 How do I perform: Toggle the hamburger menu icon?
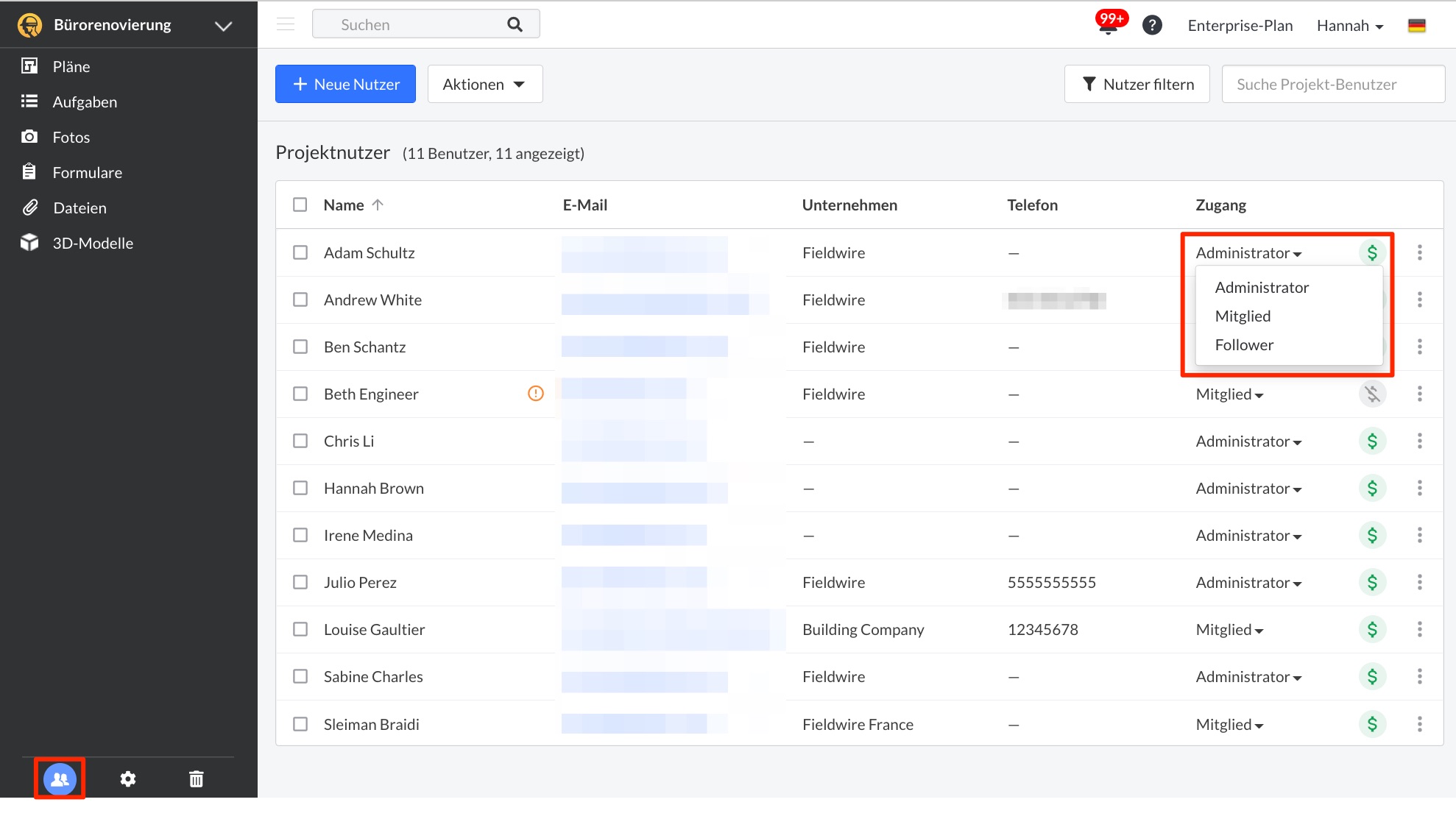click(286, 24)
